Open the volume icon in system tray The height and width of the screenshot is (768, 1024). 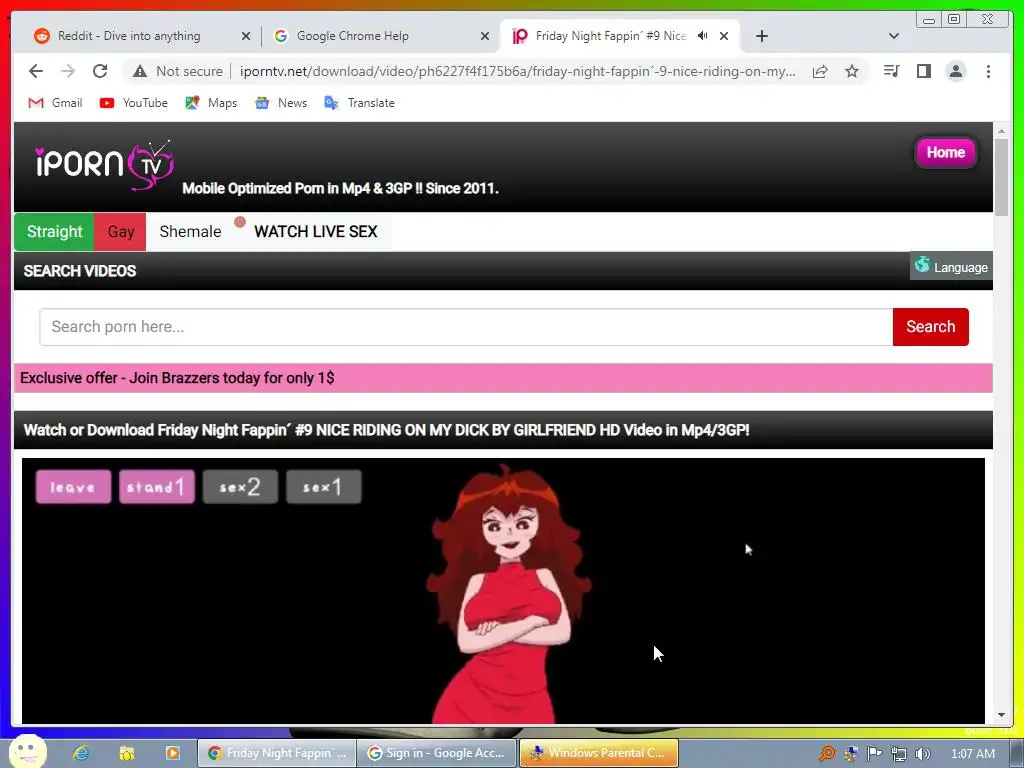(x=922, y=754)
